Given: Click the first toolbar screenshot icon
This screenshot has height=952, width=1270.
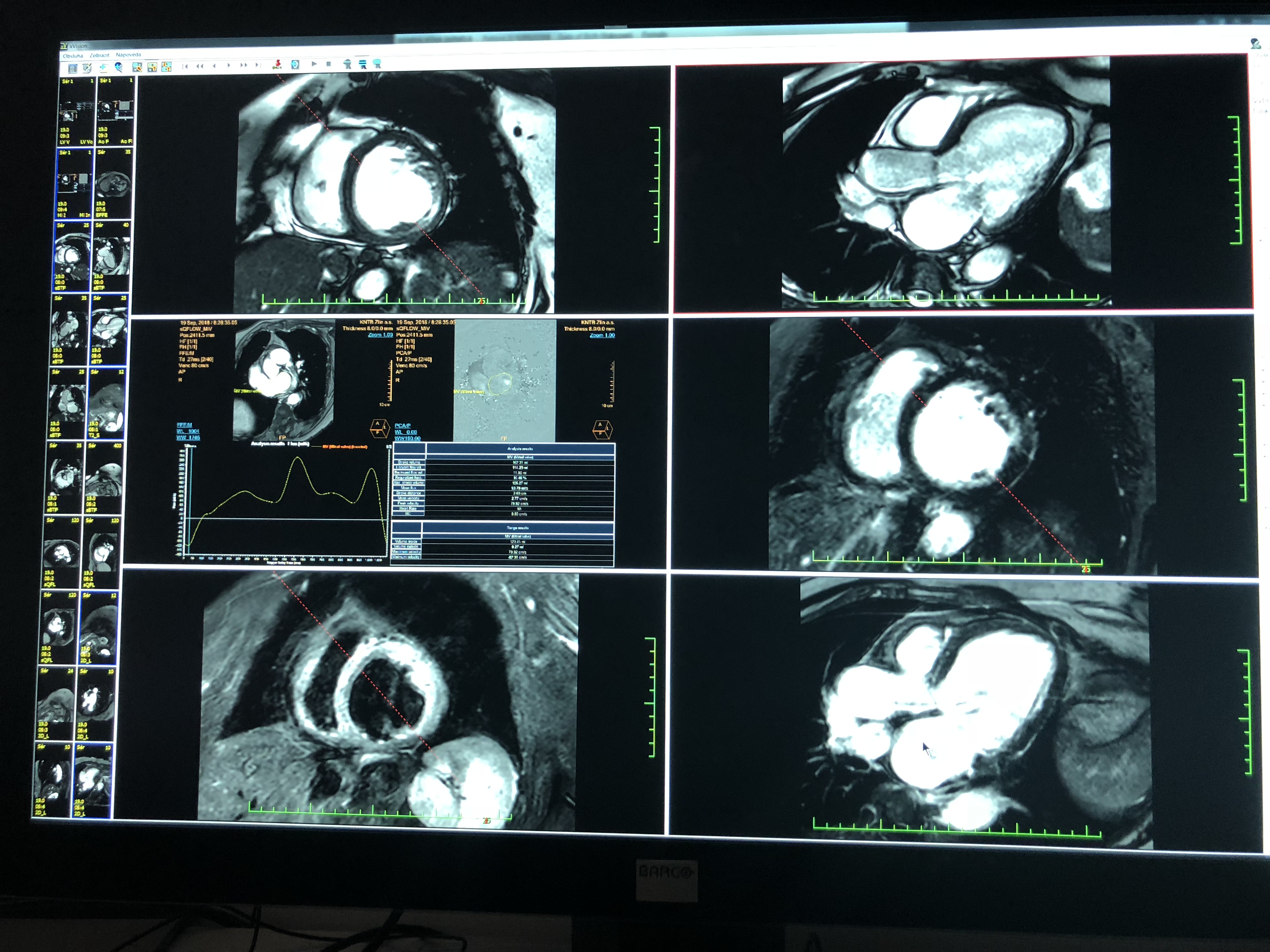Looking at the screenshot, I should click(72, 68).
